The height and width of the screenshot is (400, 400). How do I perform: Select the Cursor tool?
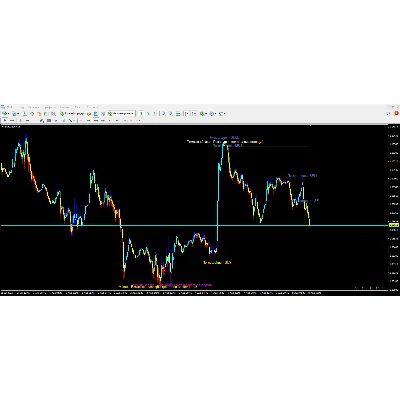click(x=5, y=120)
